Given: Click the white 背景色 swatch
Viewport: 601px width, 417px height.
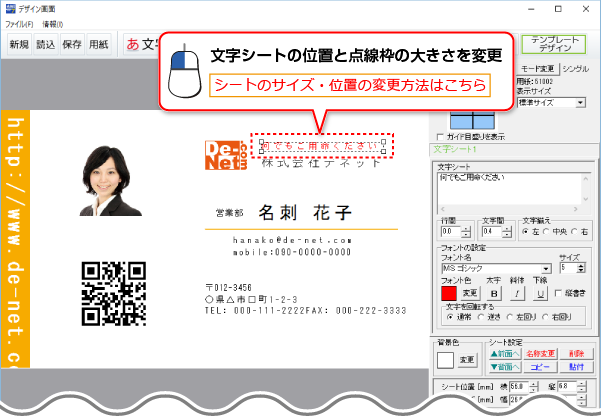Looking at the screenshot, I should click(445, 360).
